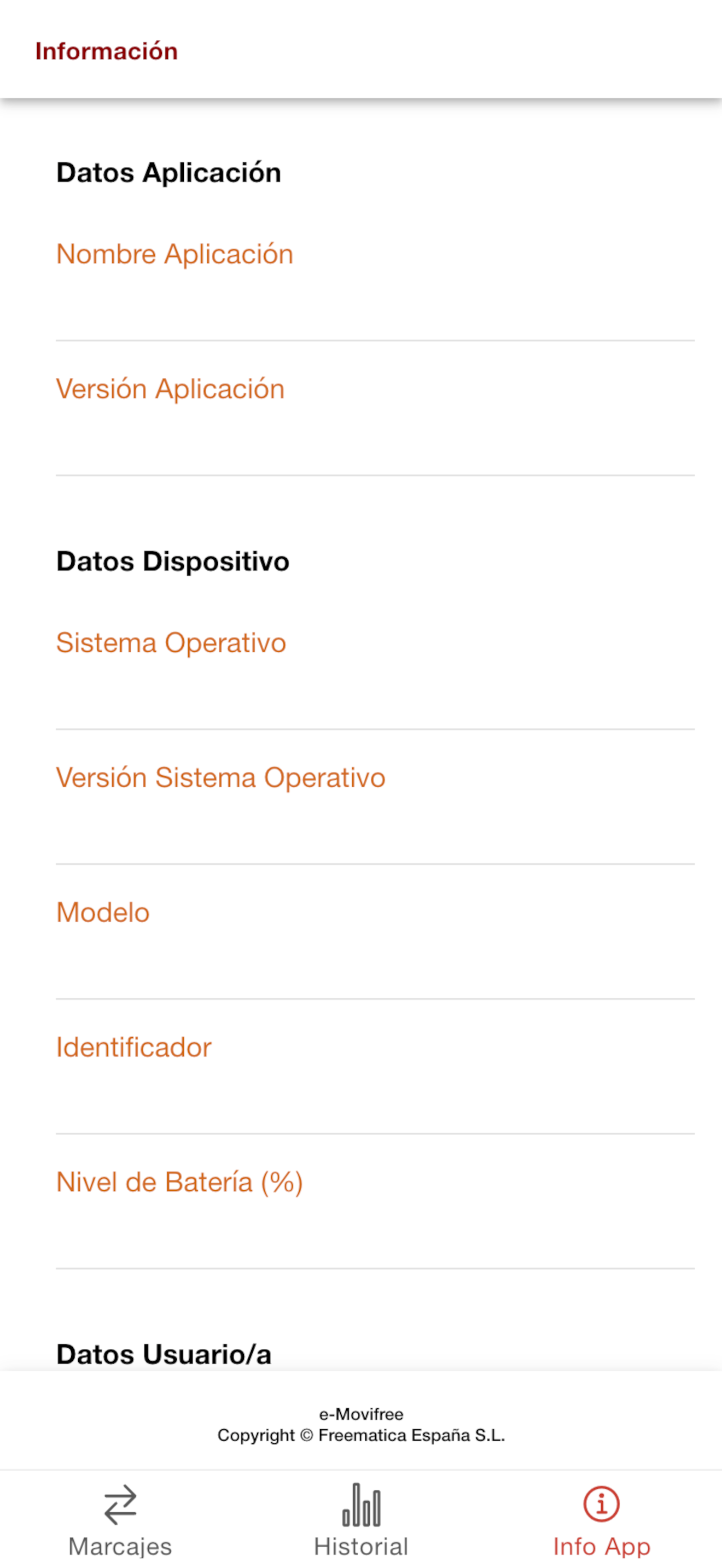
Task: Tap the Sistema Operativo entry
Action: (x=375, y=662)
